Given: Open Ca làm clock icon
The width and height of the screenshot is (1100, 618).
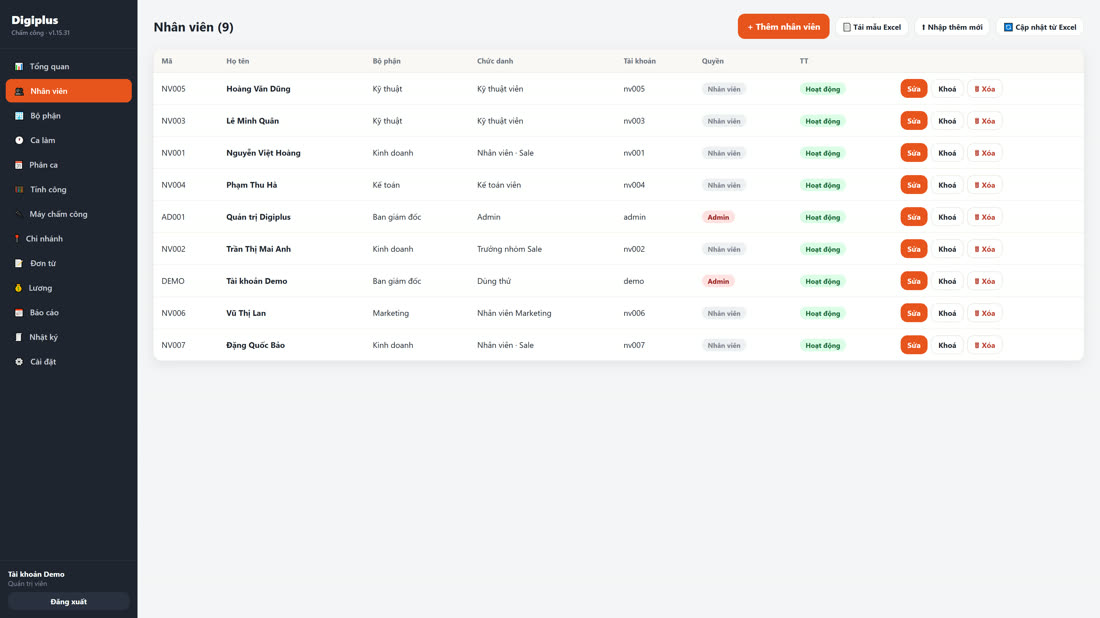Looking at the screenshot, I should (x=19, y=140).
